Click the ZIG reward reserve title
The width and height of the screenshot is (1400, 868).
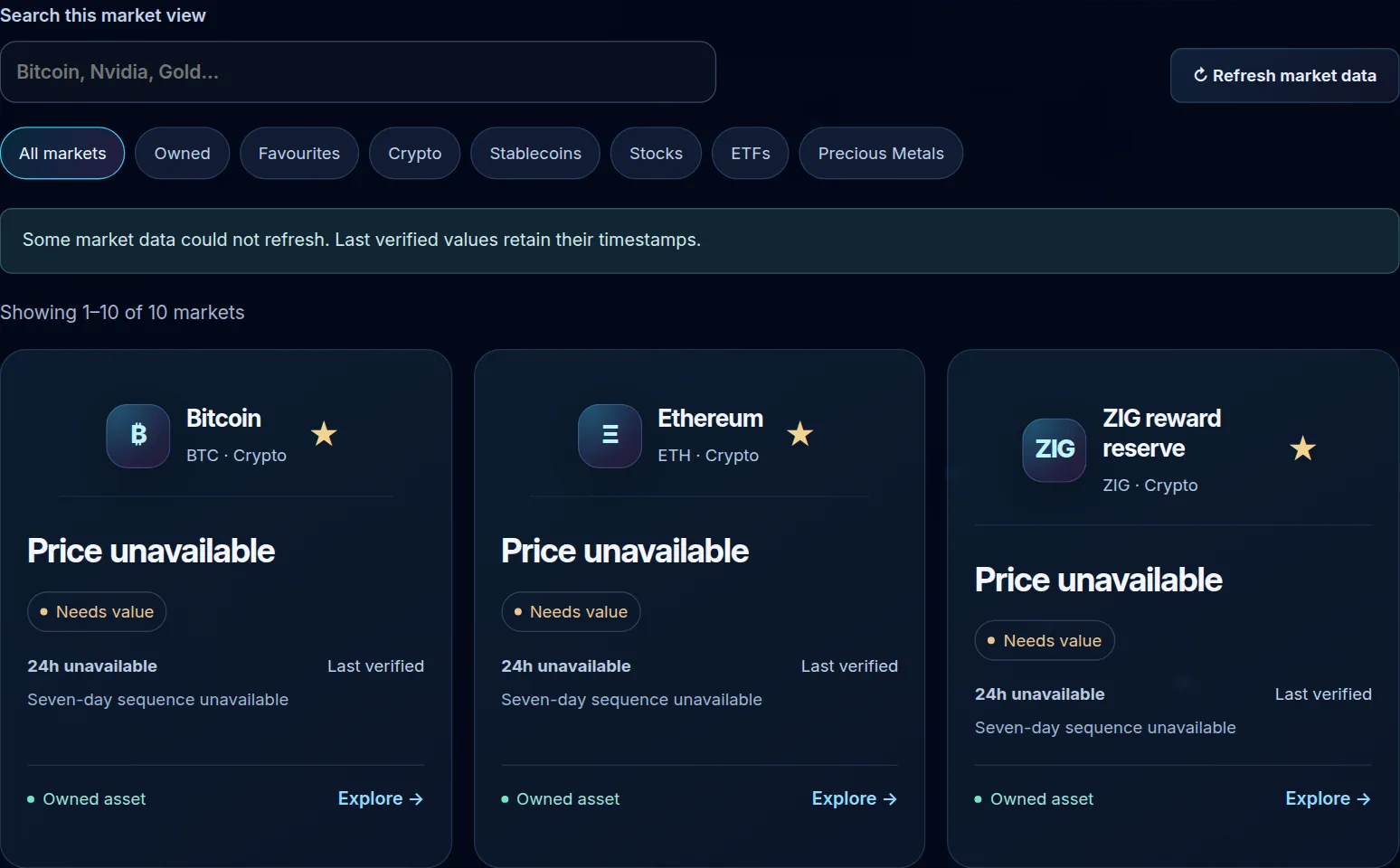coord(1161,433)
